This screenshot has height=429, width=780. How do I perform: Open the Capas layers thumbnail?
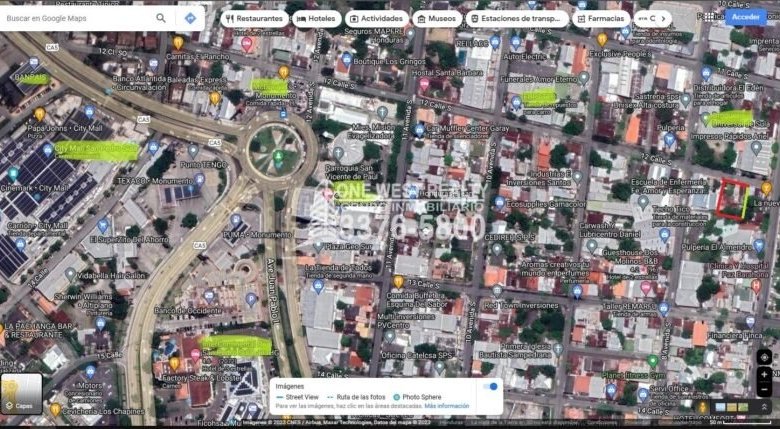(21, 394)
